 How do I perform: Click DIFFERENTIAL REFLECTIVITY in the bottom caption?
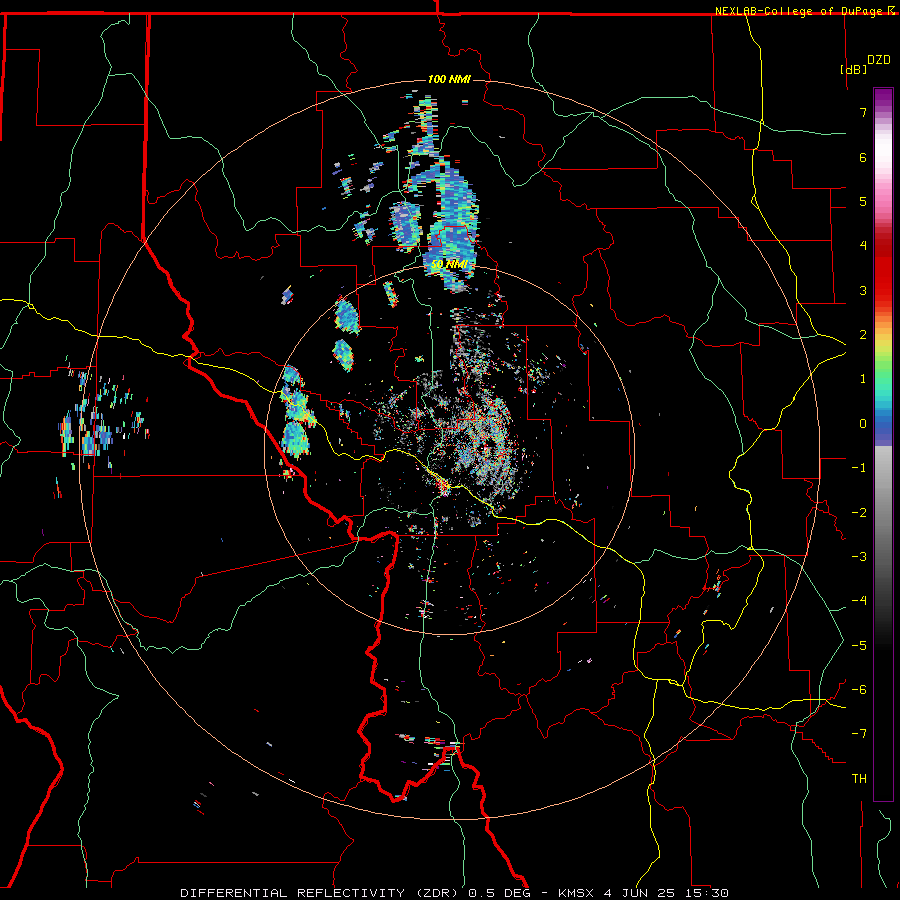[293, 893]
